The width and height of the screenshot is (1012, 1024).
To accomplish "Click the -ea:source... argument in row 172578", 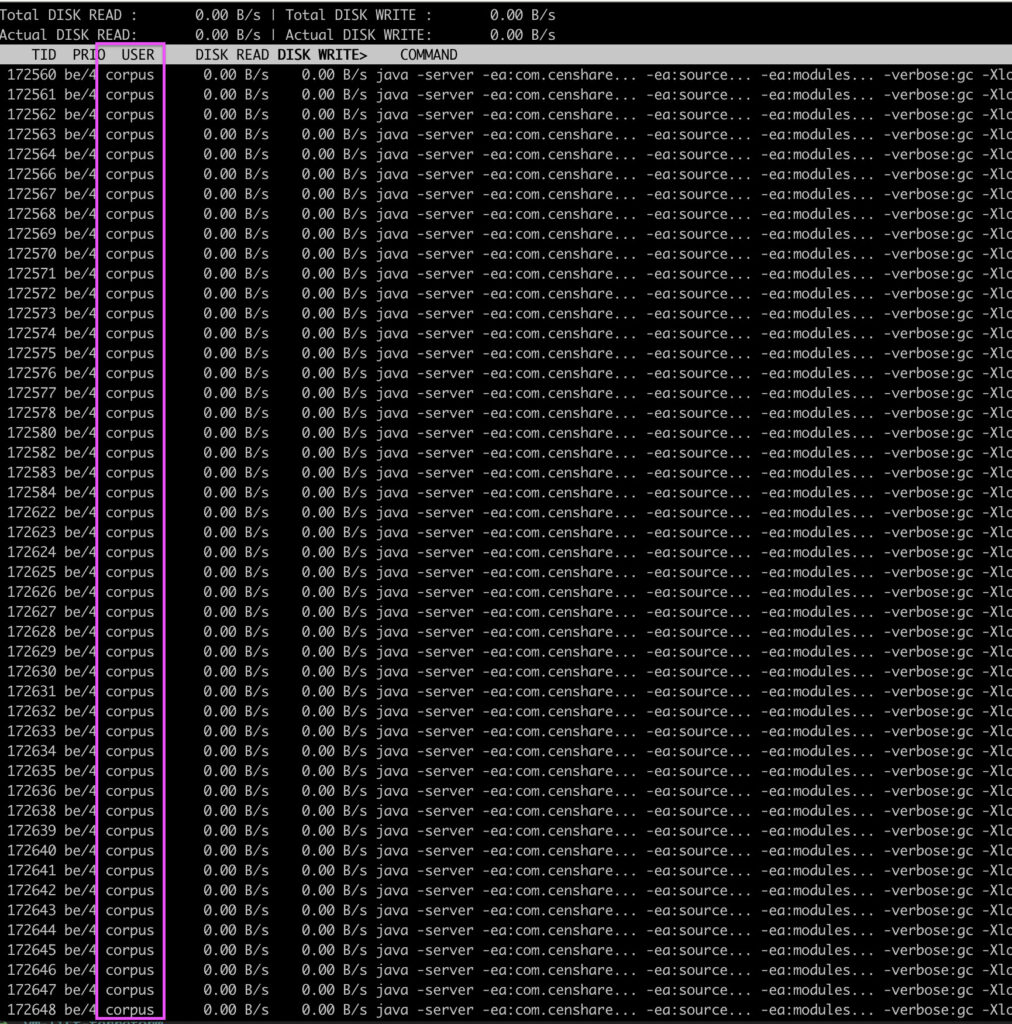I will click(x=698, y=413).
